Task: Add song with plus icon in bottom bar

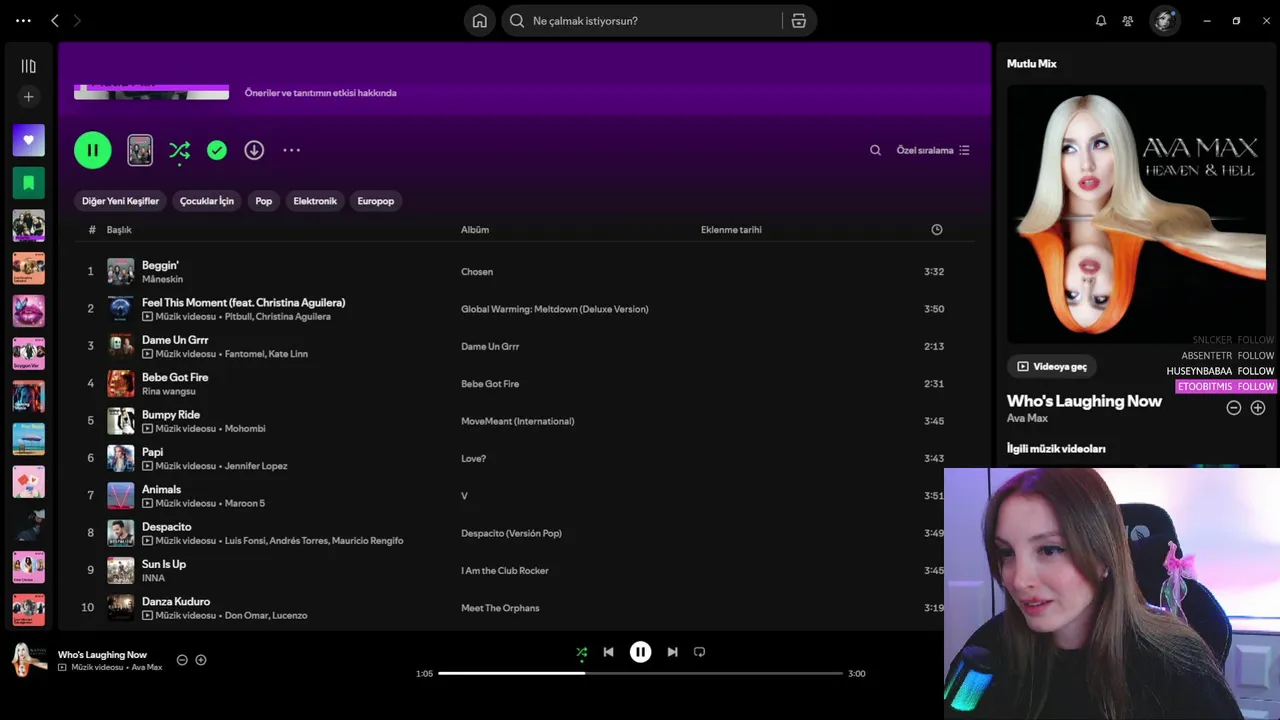Action: click(x=201, y=660)
